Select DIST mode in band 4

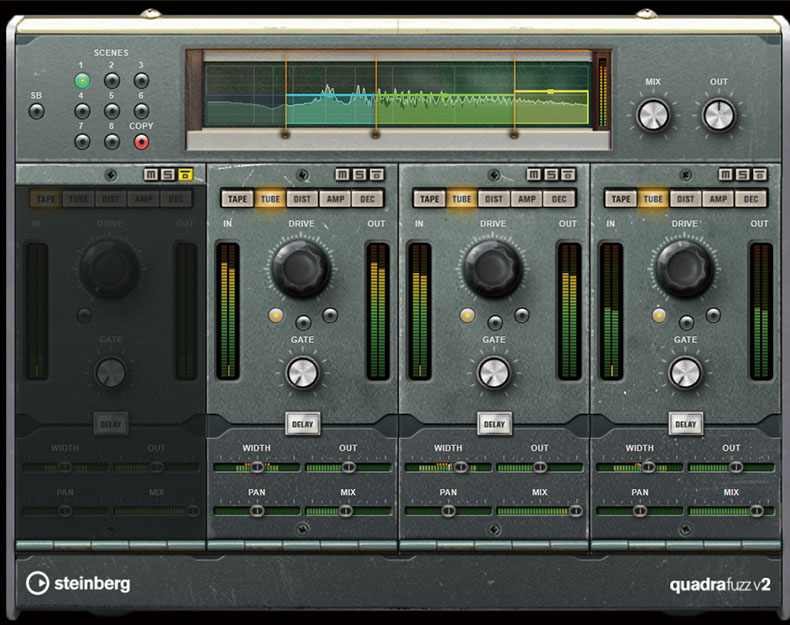click(x=686, y=199)
